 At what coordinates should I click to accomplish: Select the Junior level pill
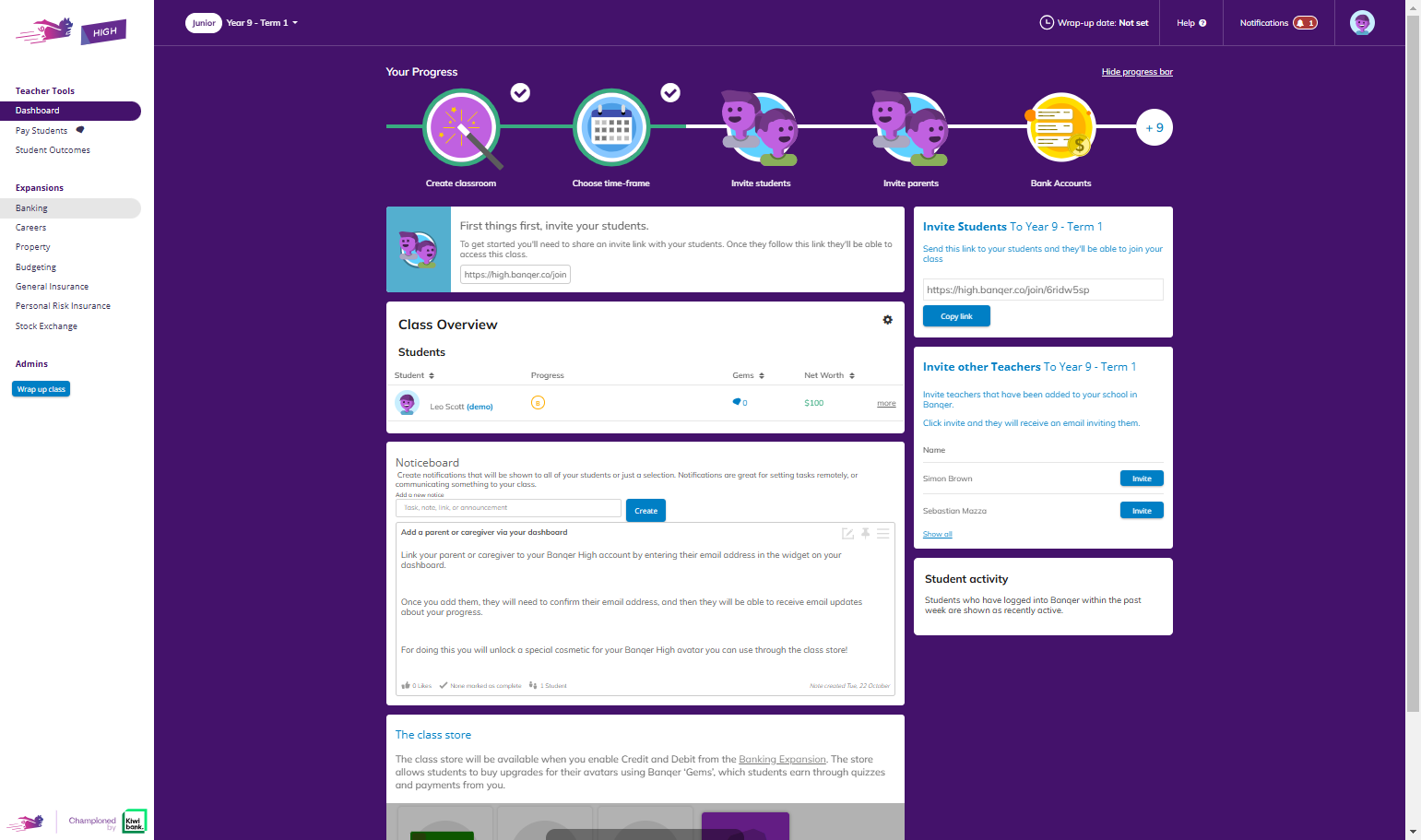204,23
